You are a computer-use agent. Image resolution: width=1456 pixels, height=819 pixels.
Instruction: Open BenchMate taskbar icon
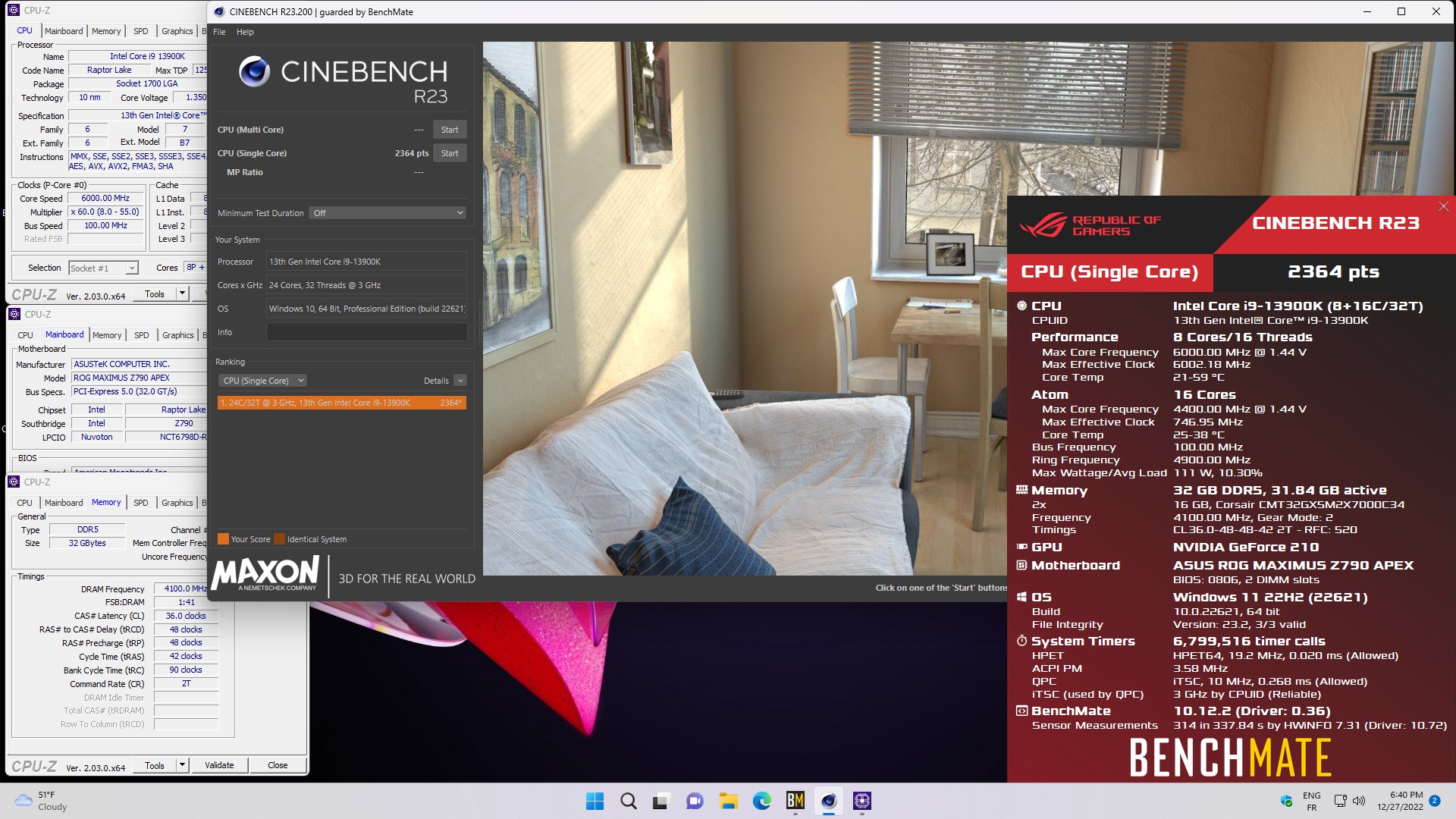click(795, 801)
